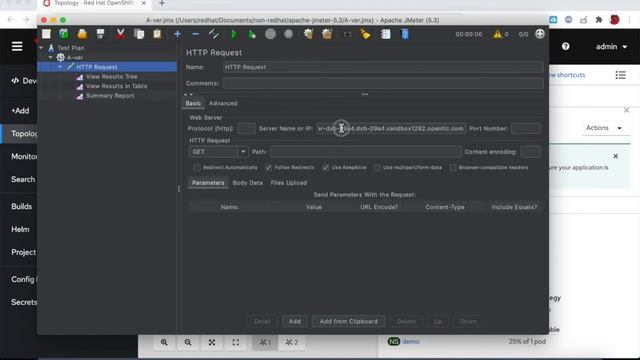640x360 pixels.
Task: Click reset view icon in Topology
Action: click(x=236, y=342)
